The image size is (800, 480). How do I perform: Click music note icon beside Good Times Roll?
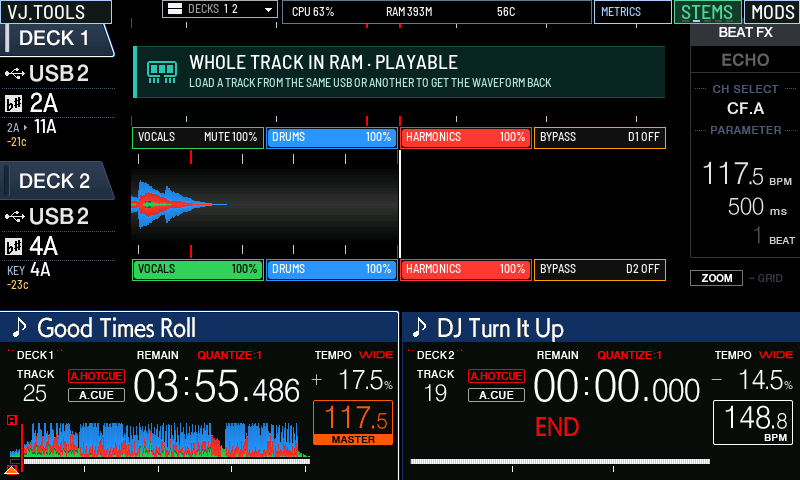pyautogui.click(x=19, y=327)
